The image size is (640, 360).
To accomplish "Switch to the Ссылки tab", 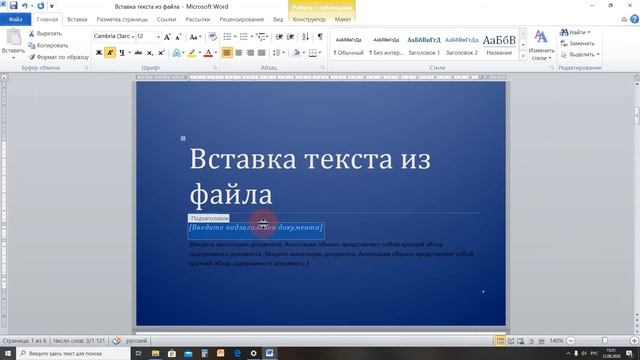I will [x=167, y=19].
